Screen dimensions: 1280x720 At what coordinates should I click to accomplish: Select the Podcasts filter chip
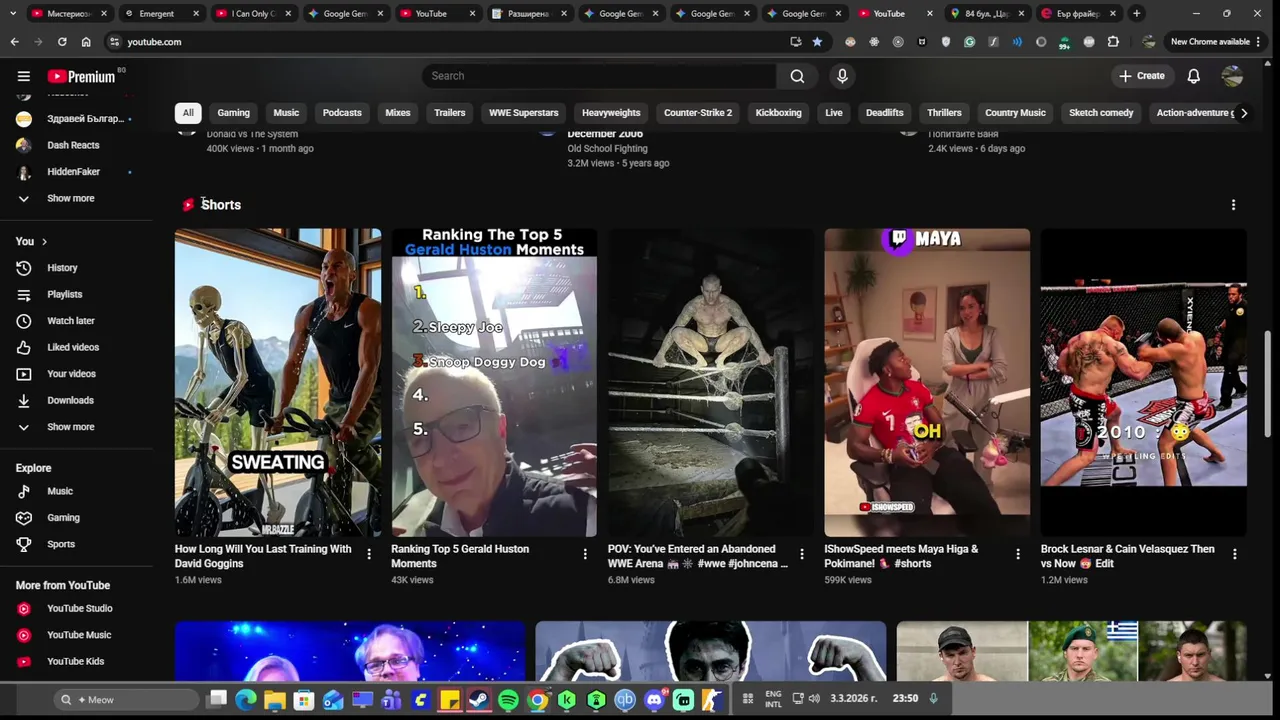pyautogui.click(x=342, y=113)
